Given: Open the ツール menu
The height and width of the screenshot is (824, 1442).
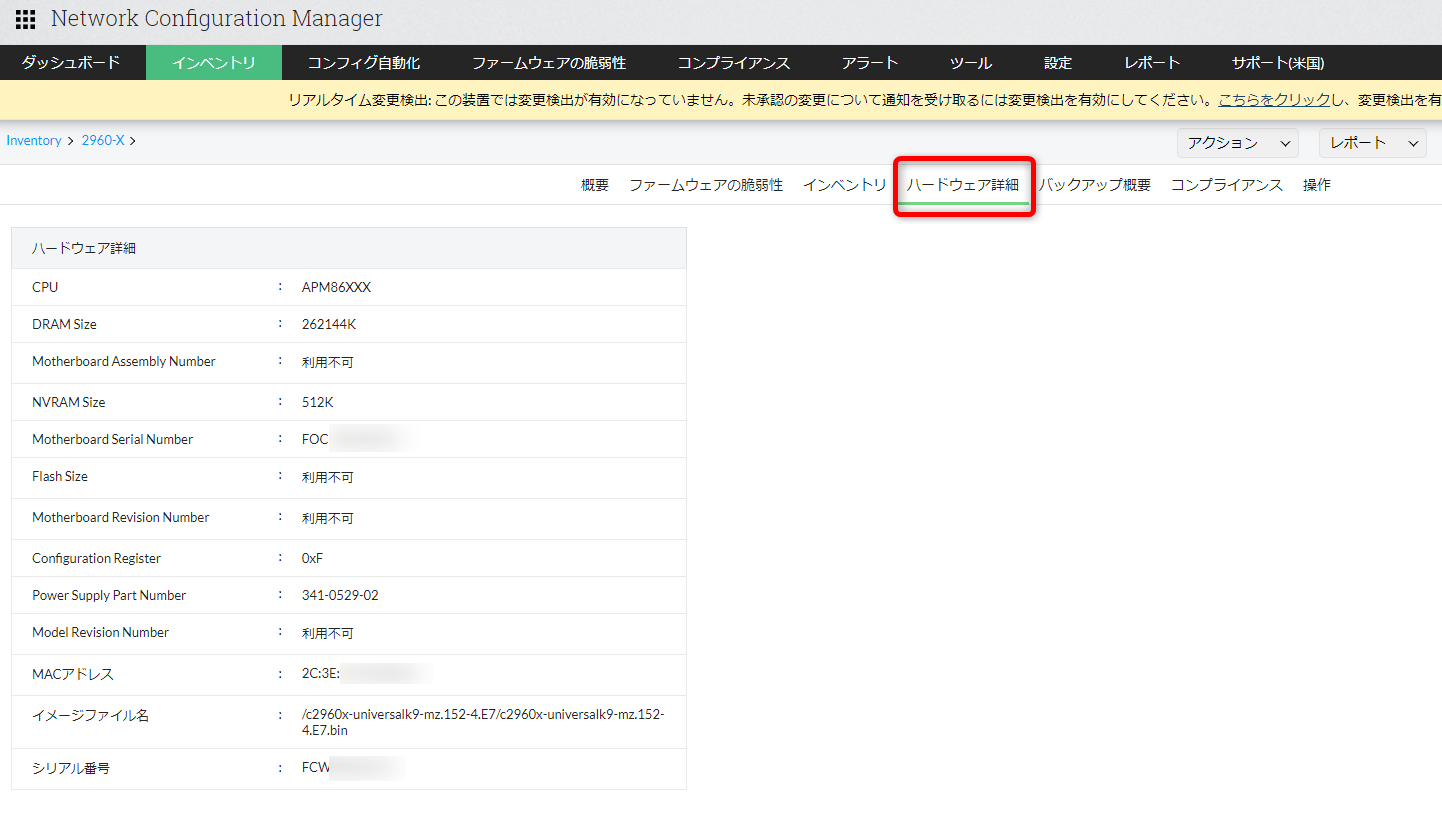Looking at the screenshot, I should pos(971,63).
